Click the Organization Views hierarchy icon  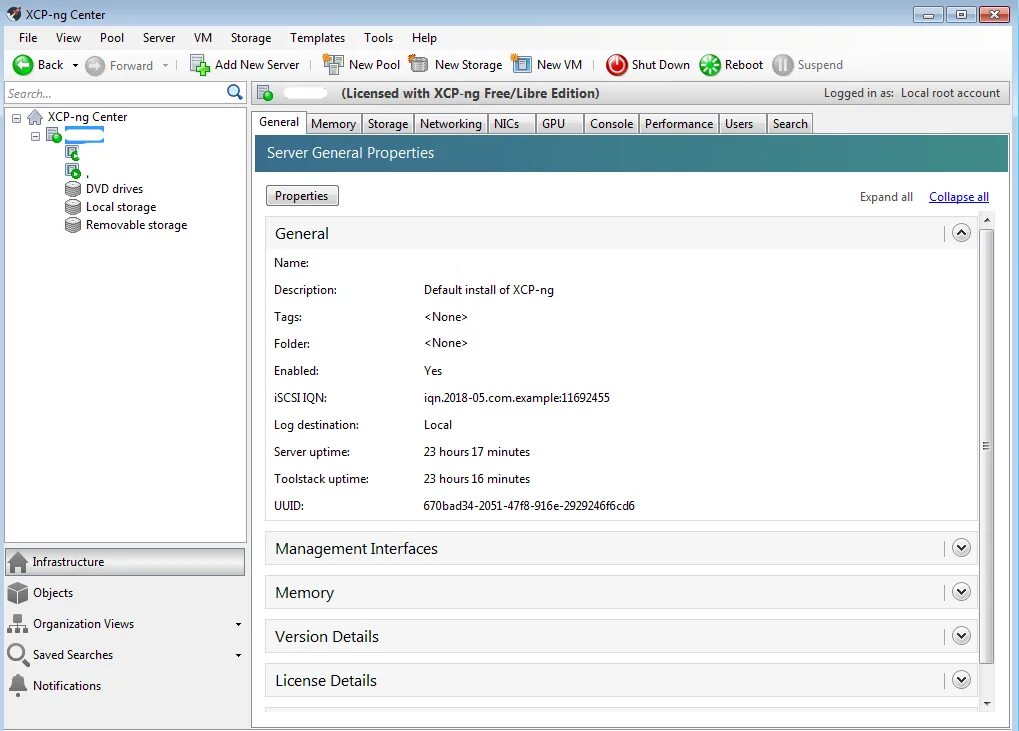(18, 624)
